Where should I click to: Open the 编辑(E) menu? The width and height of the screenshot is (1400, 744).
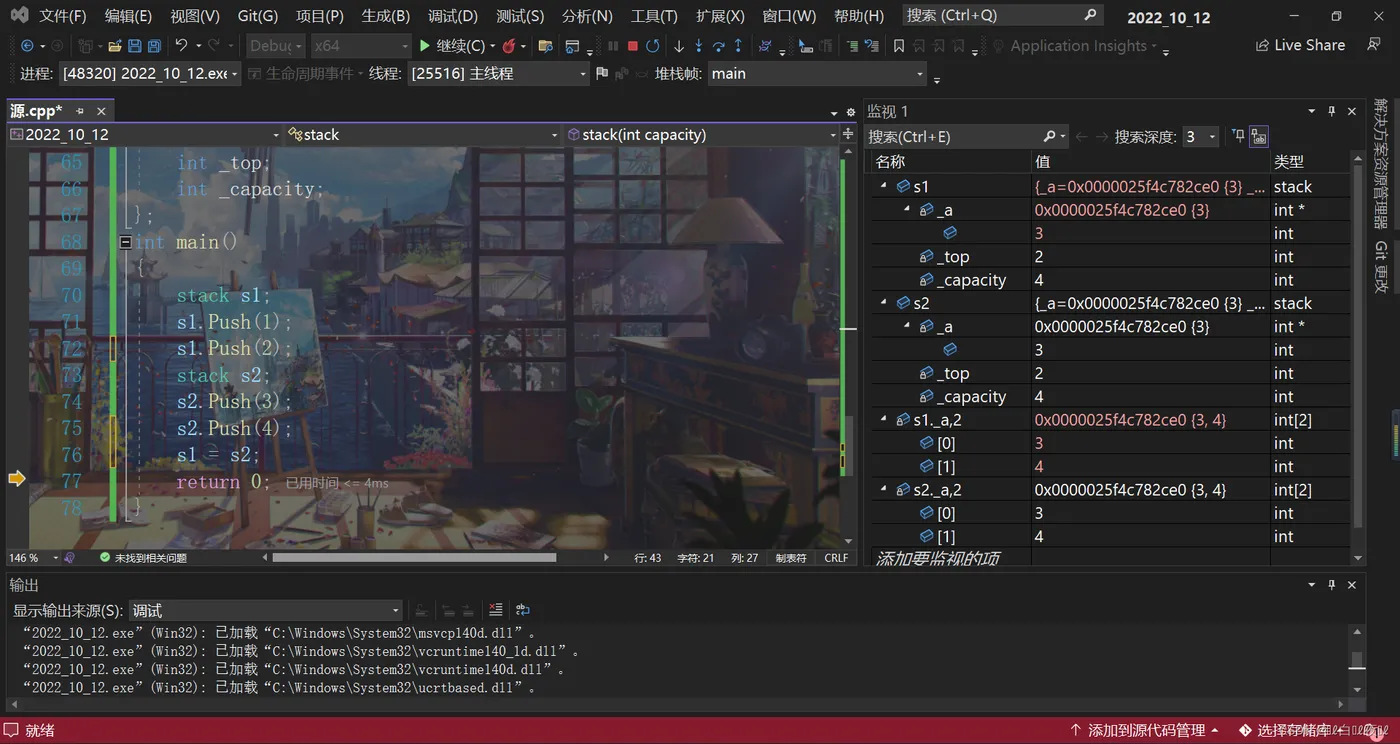tap(128, 16)
